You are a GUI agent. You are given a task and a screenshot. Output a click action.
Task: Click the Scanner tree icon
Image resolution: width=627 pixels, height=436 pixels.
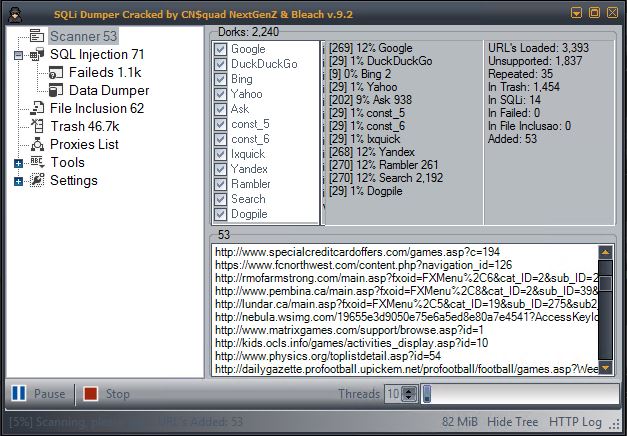click(37, 36)
